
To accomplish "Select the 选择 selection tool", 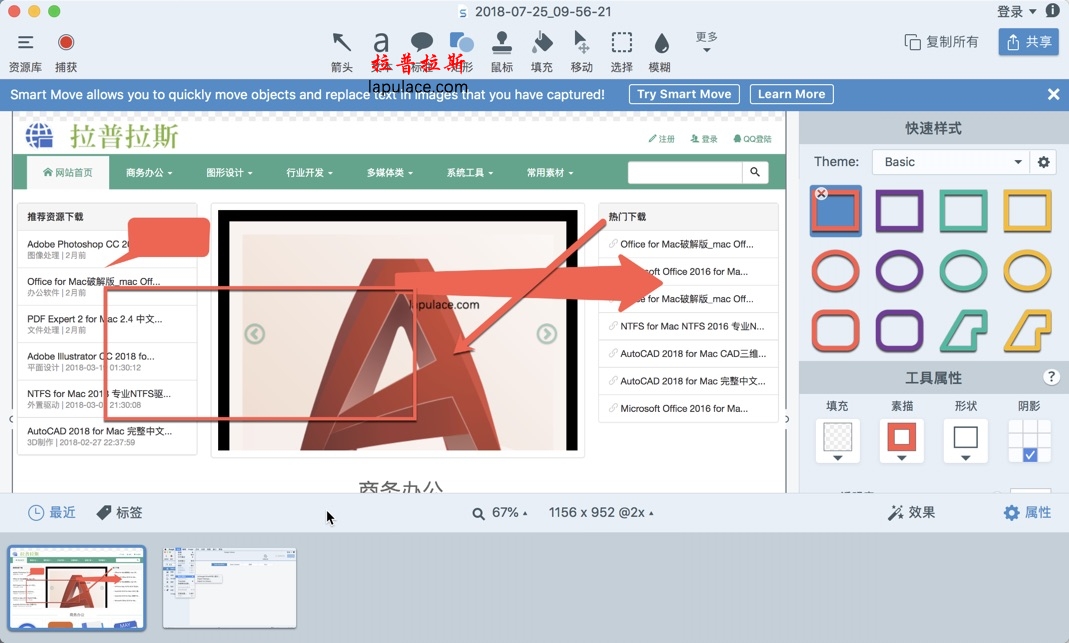I will [621, 43].
